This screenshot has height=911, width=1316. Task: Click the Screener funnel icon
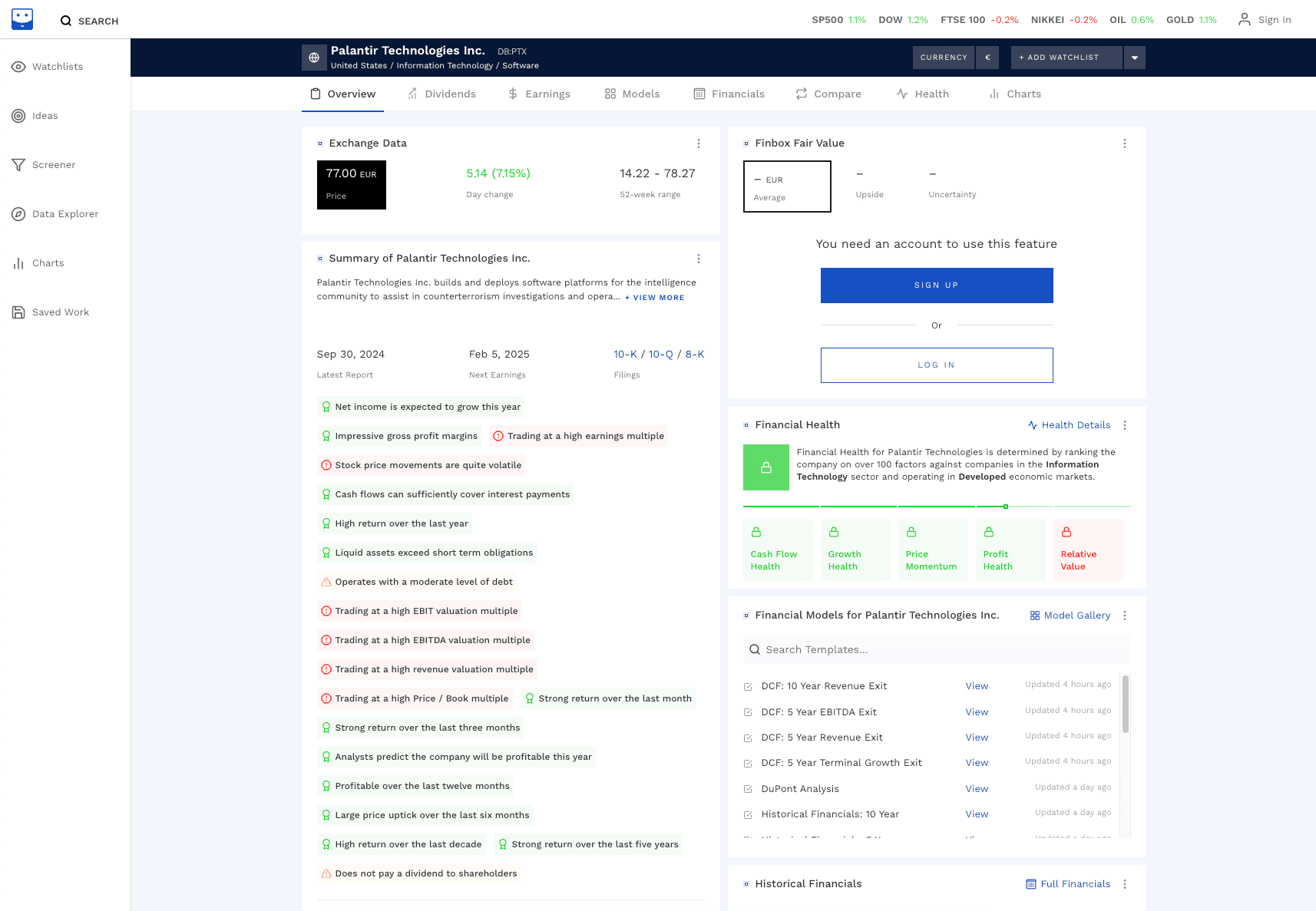[x=18, y=165]
